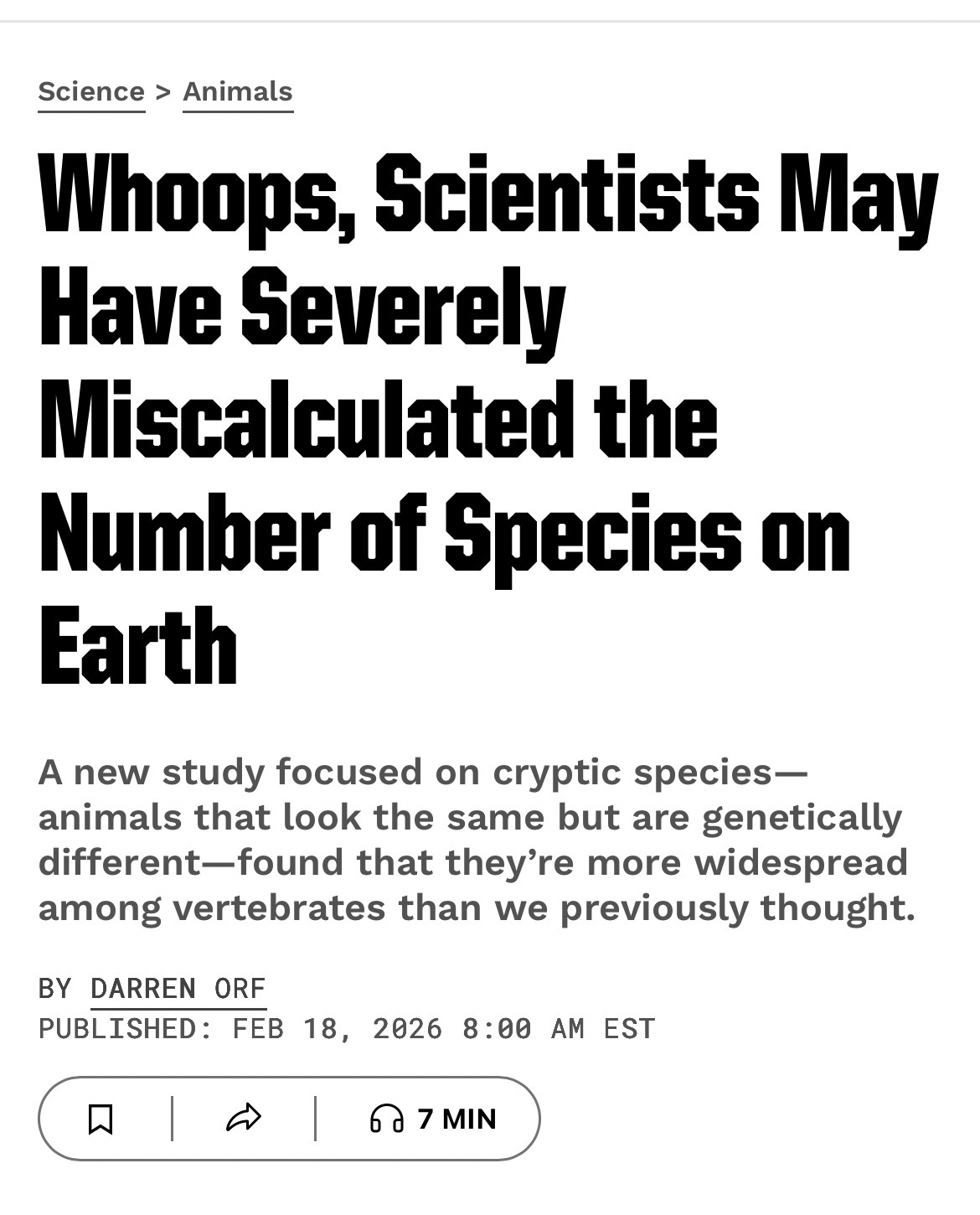
Task: Click the word Scientists in the headline
Action: 566,196
